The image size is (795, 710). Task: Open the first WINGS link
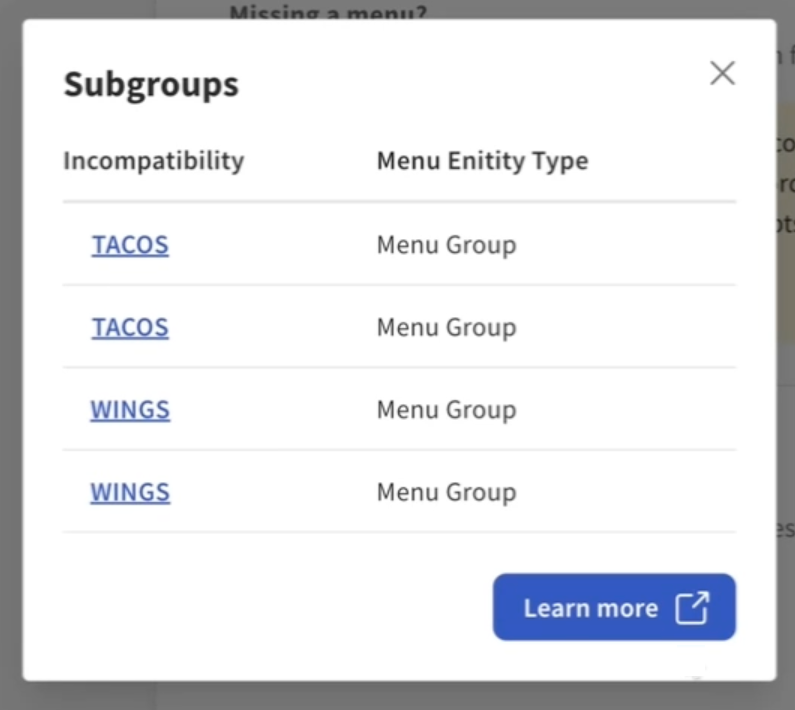pyautogui.click(x=130, y=410)
